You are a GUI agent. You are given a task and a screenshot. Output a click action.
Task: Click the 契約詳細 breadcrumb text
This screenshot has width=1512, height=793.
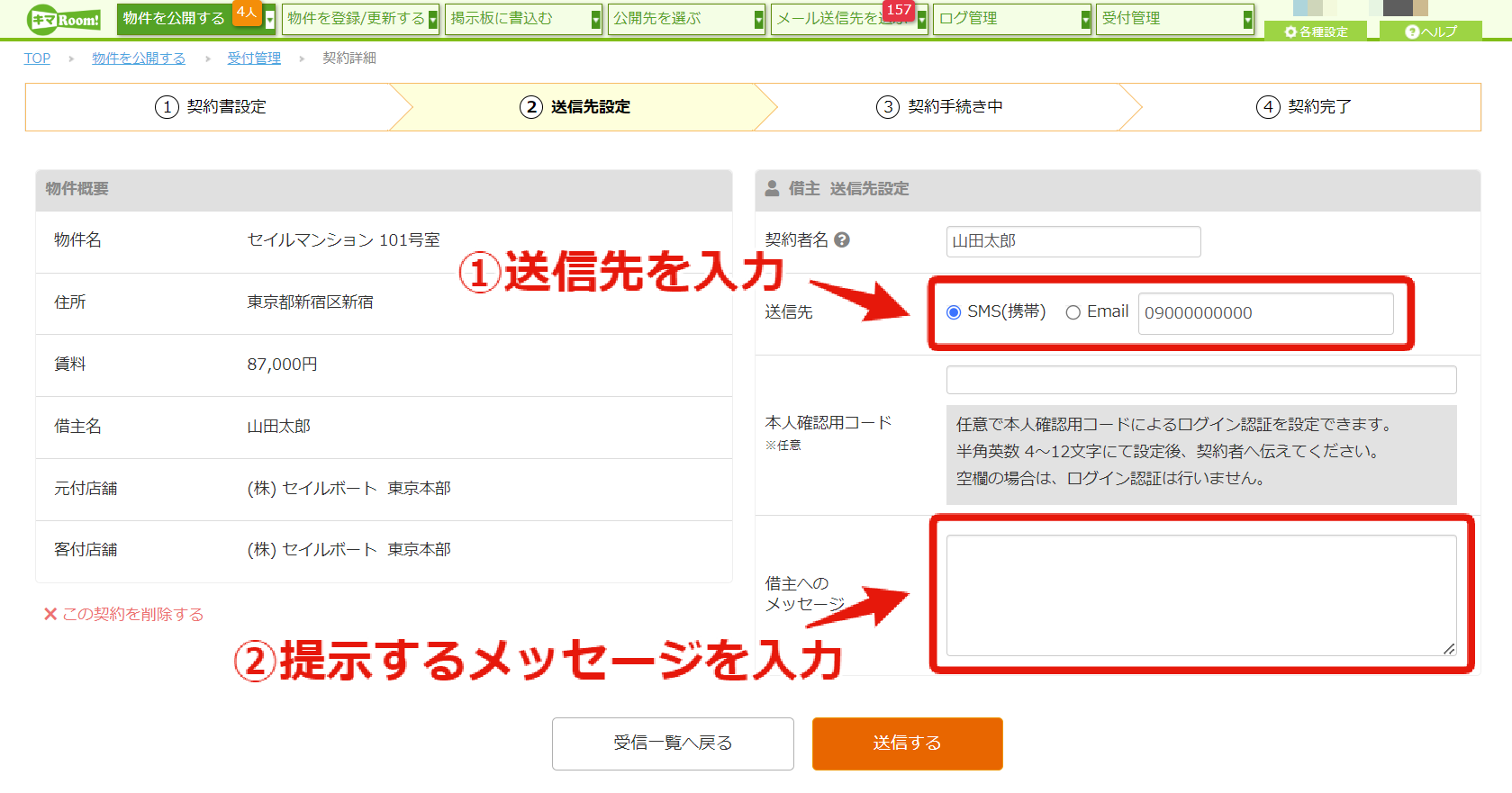[349, 58]
